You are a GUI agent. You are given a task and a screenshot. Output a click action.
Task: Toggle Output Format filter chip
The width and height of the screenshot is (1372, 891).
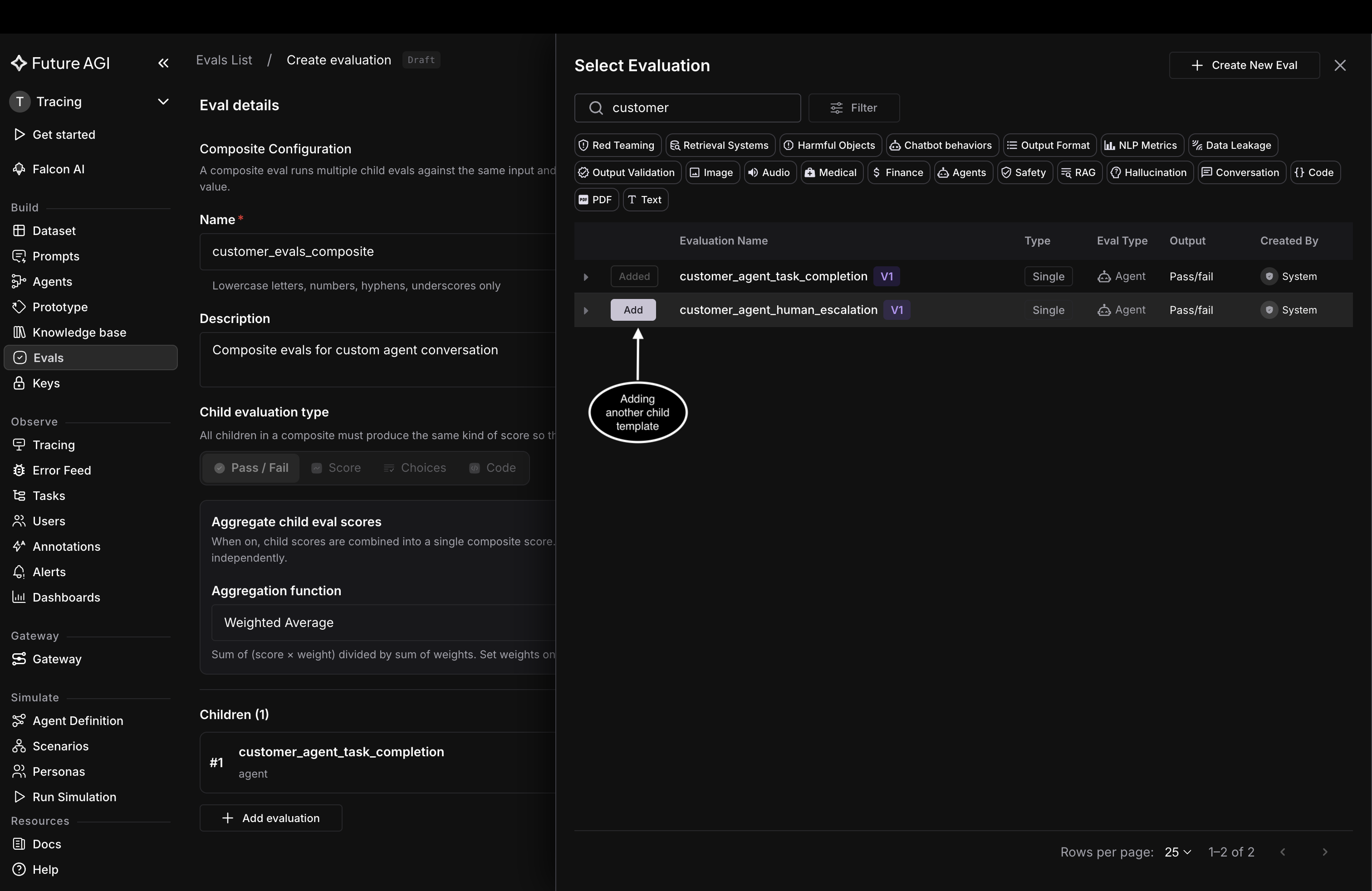[x=1049, y=145]
